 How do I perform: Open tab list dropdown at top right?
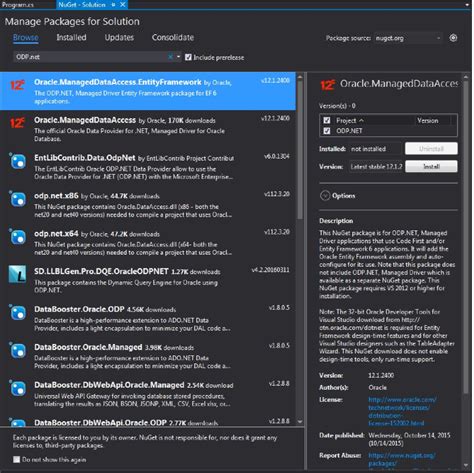467,5
